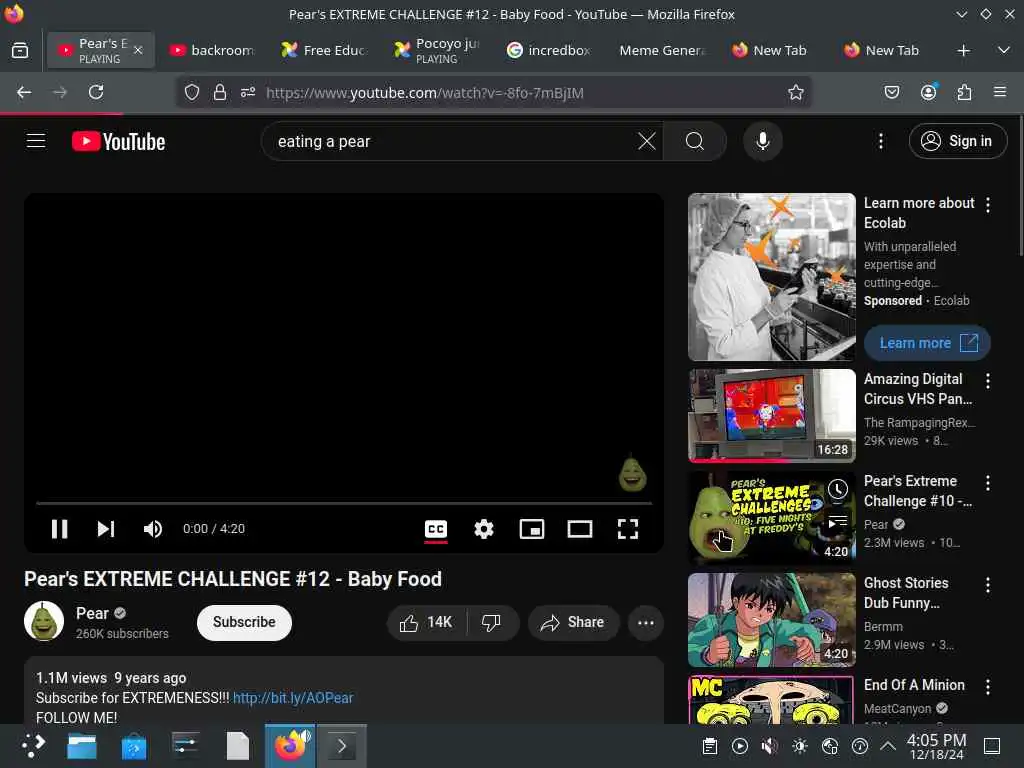The height and width of the screenshot is (768, 1024).
Task: Share this video
Action: click(x=573, y=622)
